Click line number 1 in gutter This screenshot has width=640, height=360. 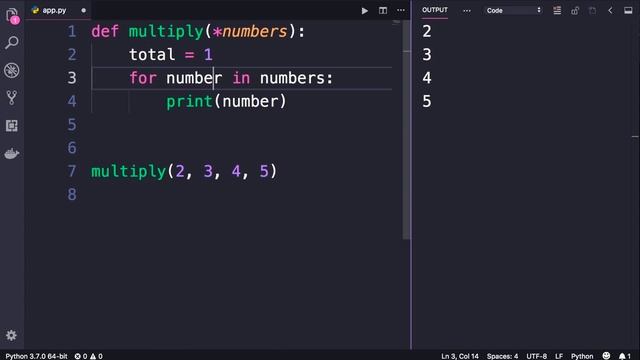tap(72, 31)
